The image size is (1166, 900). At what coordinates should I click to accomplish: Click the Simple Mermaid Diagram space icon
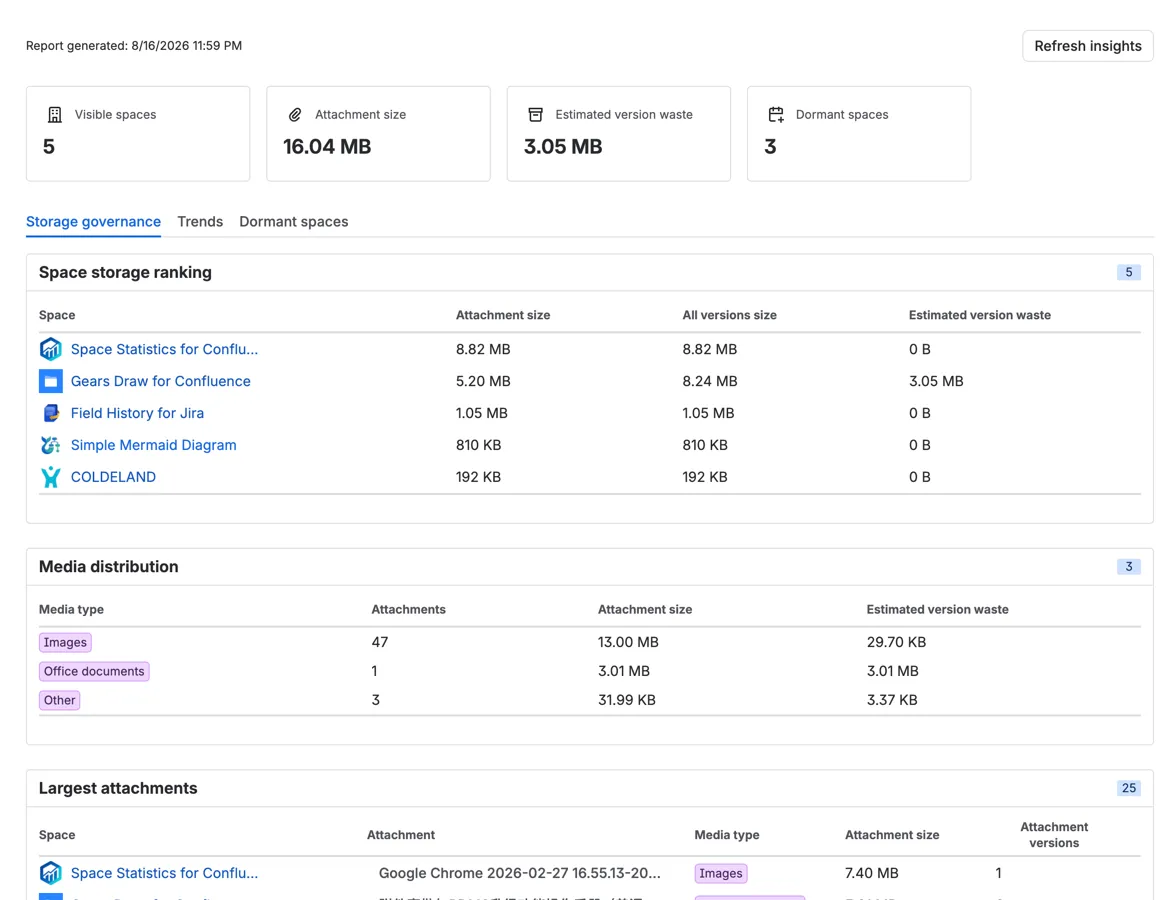pos(51,445)
